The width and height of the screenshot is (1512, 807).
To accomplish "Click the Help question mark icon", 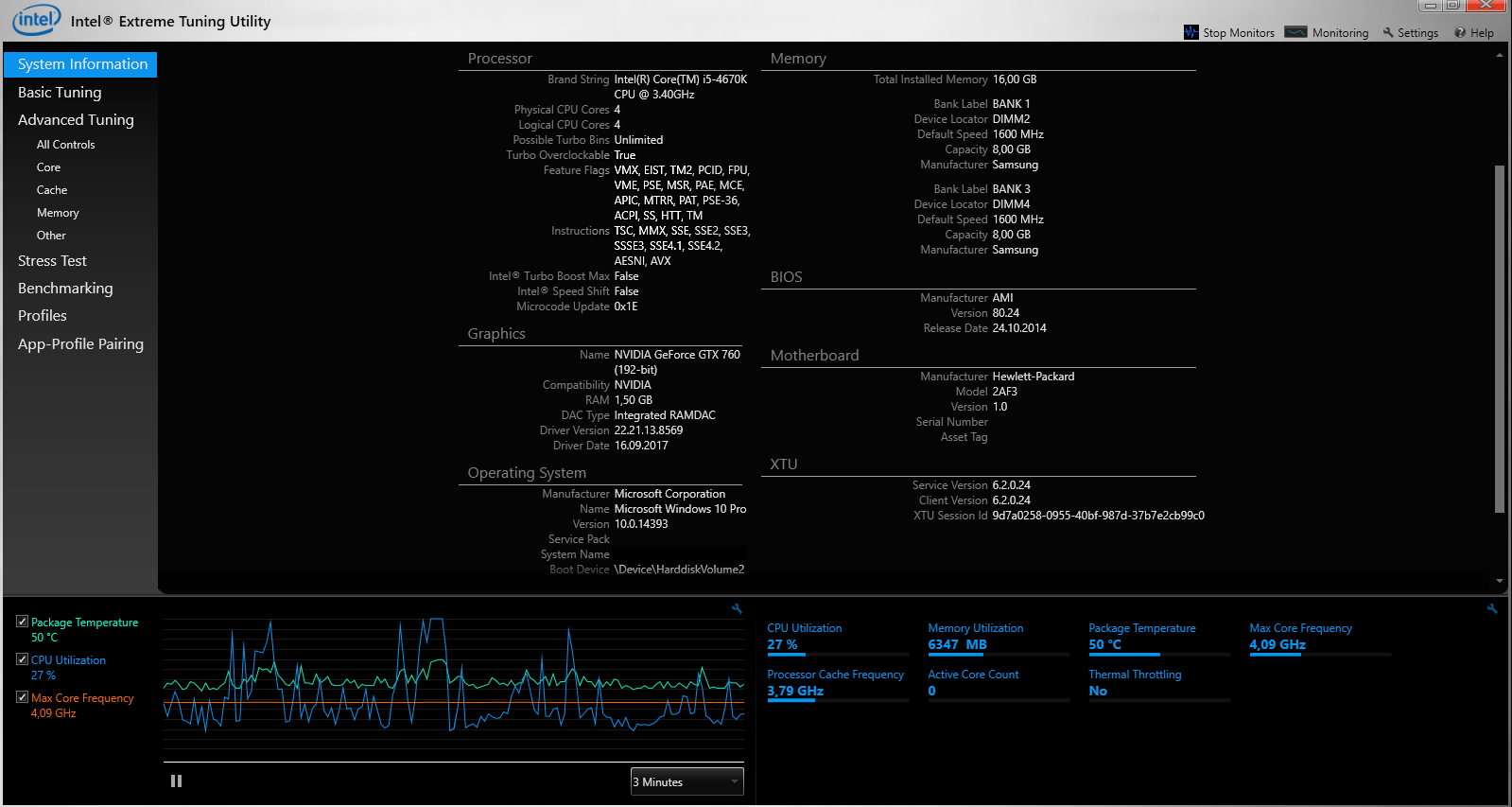I will tap(1460, 32).
